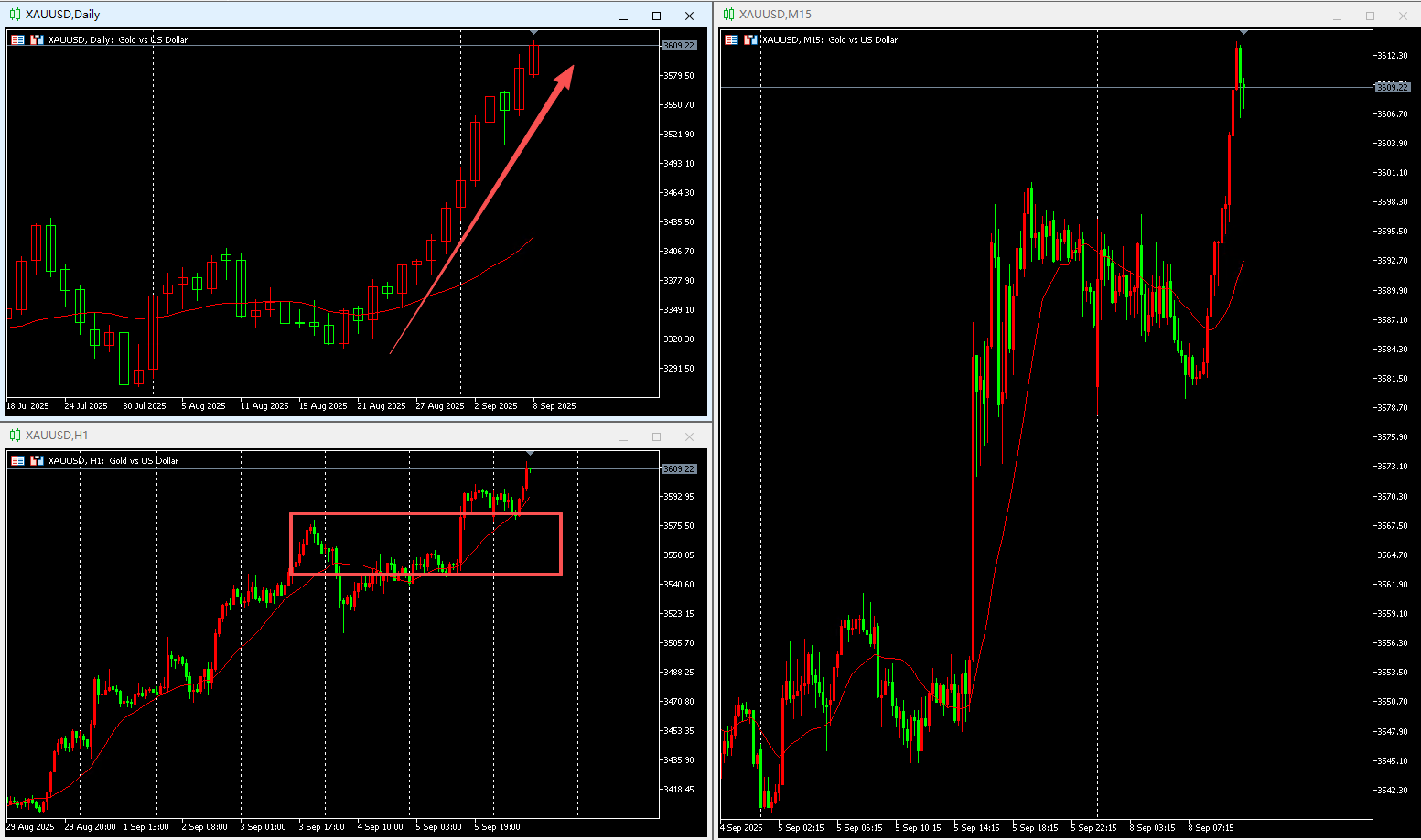1421x840 pixels.
Task: Click the XAUUSD,M15 window title icon
Action: click(728, 15)
